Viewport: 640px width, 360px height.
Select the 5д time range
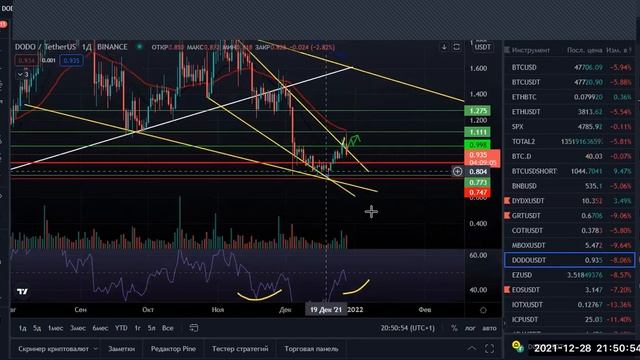click(x=37, y=328)
